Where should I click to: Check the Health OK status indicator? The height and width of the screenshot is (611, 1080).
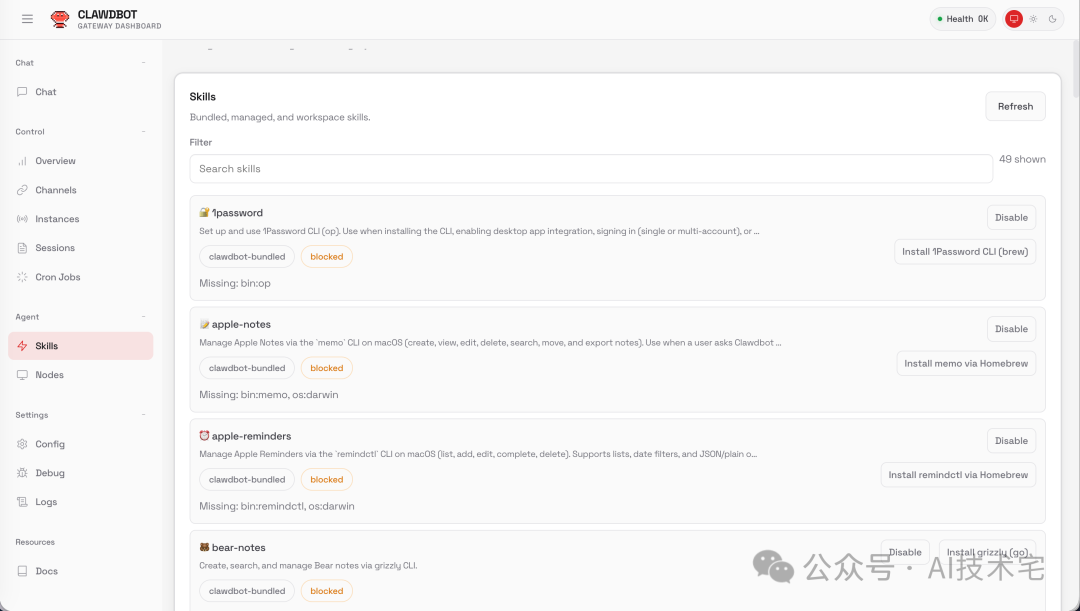click(x=963, y=19)
